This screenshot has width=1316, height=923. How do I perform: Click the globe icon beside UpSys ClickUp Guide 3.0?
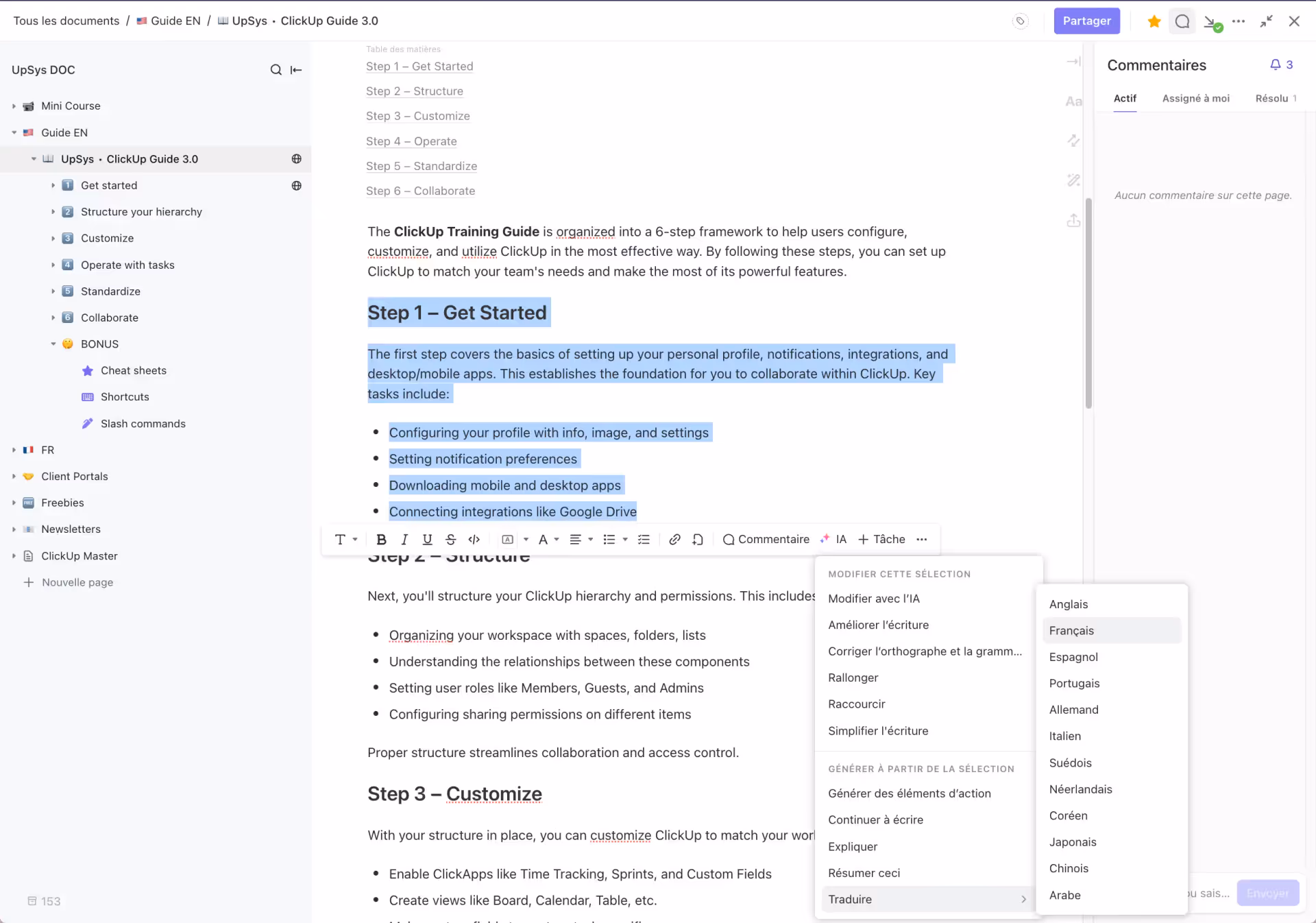pyautogui.click(x=297, y=159)
